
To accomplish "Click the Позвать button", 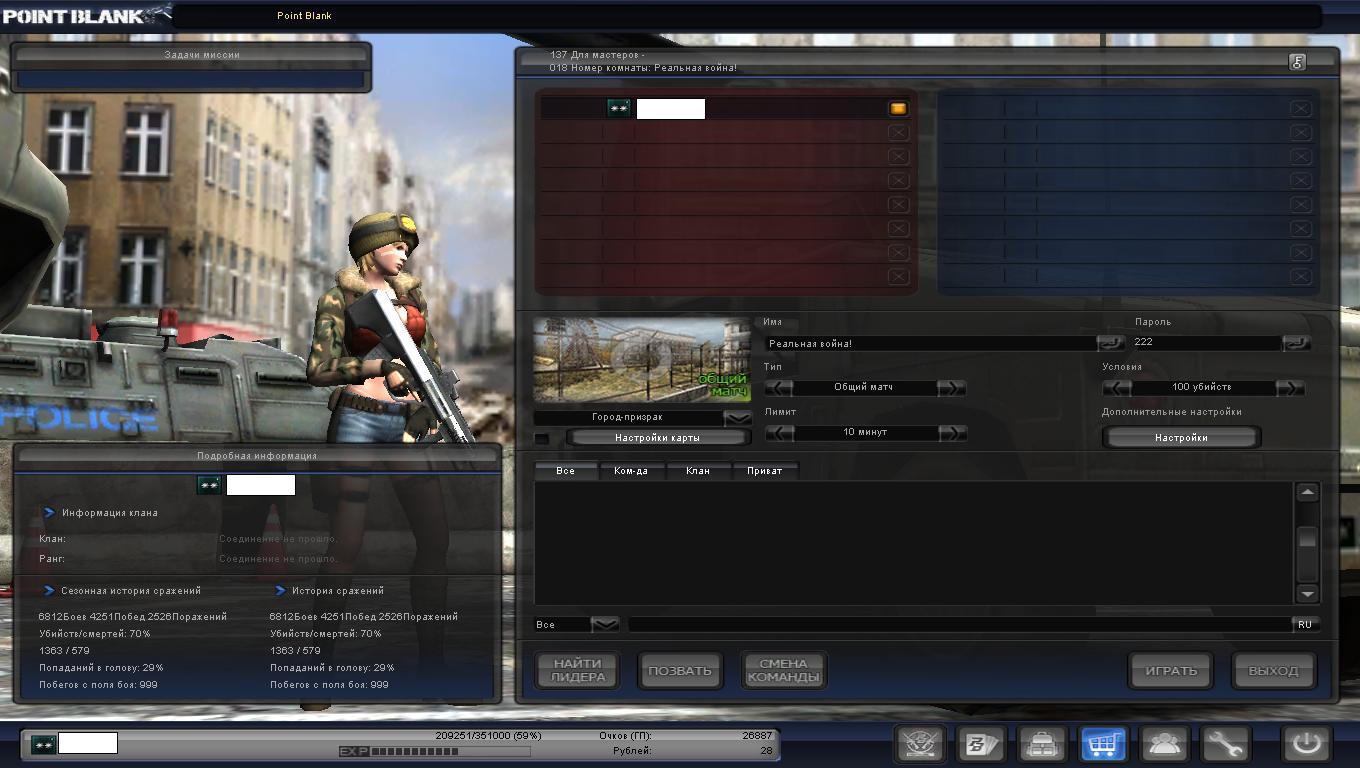I will (680, 670).
